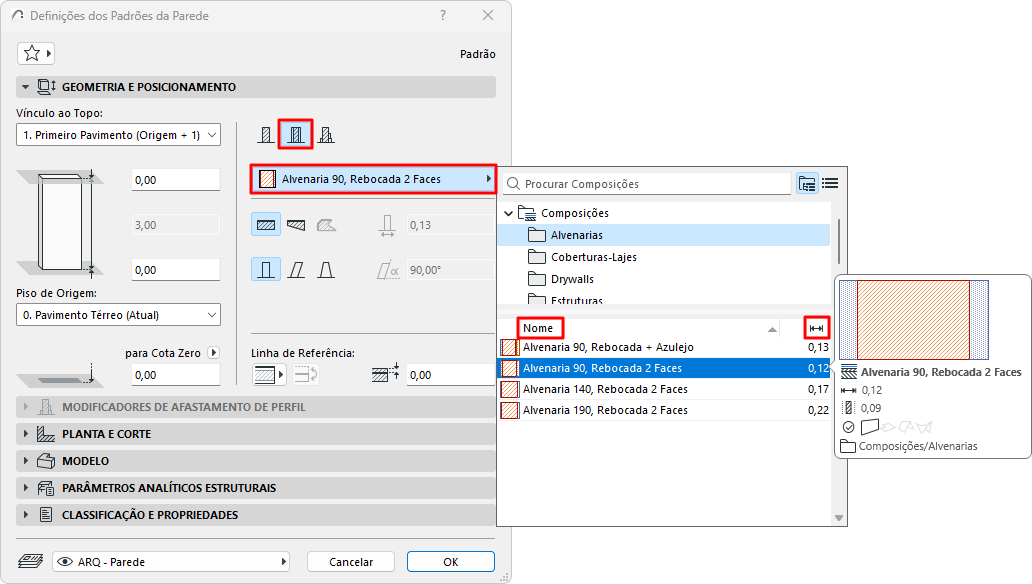Switch composite list to folder view
Image resolution: width=1032 pixels, height=584 pixels.
pos(807,183)
